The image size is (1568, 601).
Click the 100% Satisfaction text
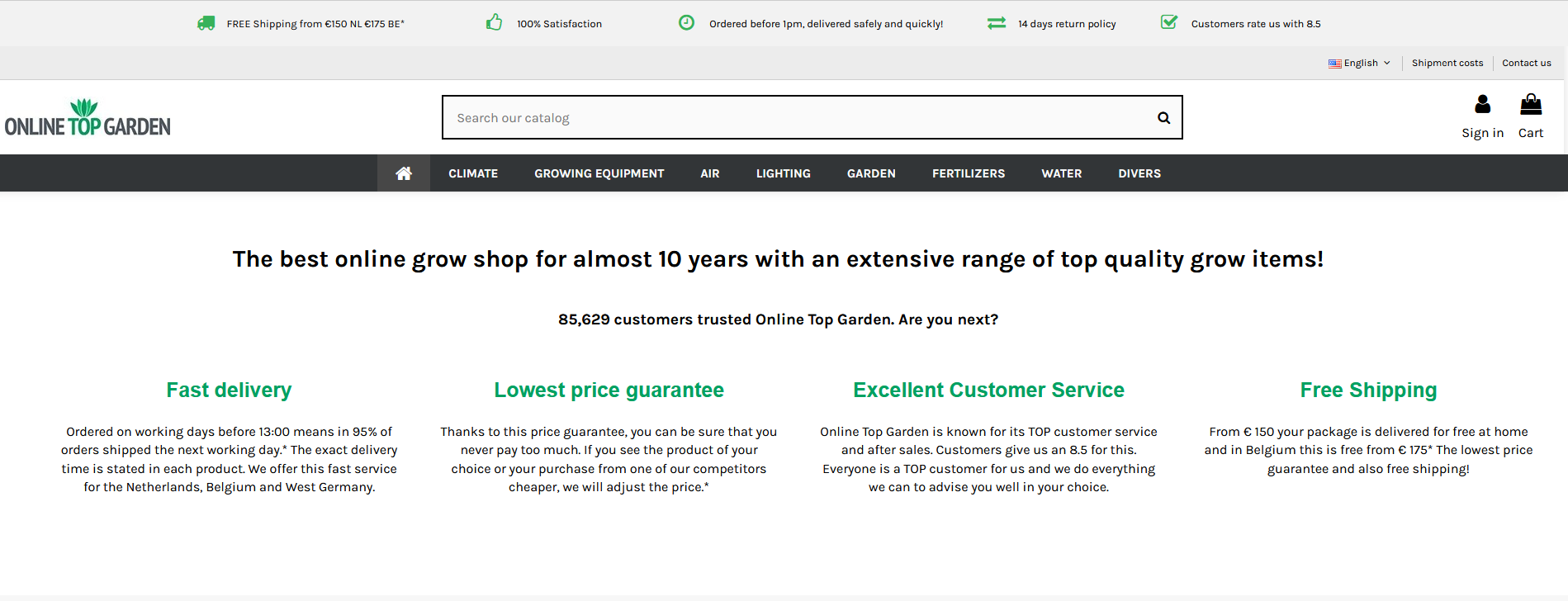pyautogui.click(x=560, y=24)
